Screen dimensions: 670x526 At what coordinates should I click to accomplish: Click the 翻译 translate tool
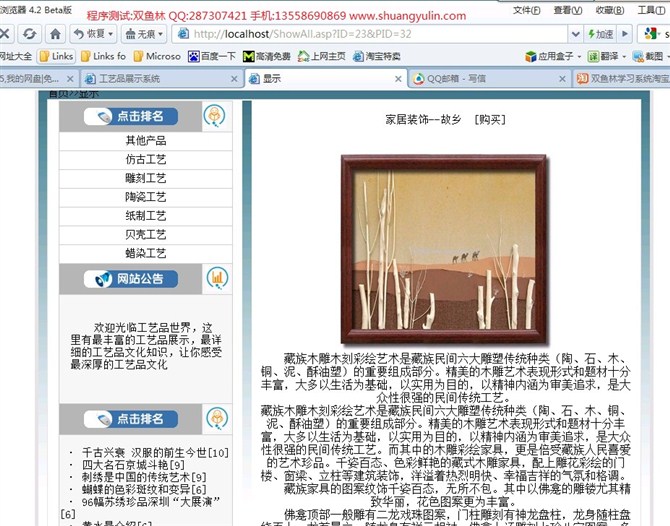[603, 56]
